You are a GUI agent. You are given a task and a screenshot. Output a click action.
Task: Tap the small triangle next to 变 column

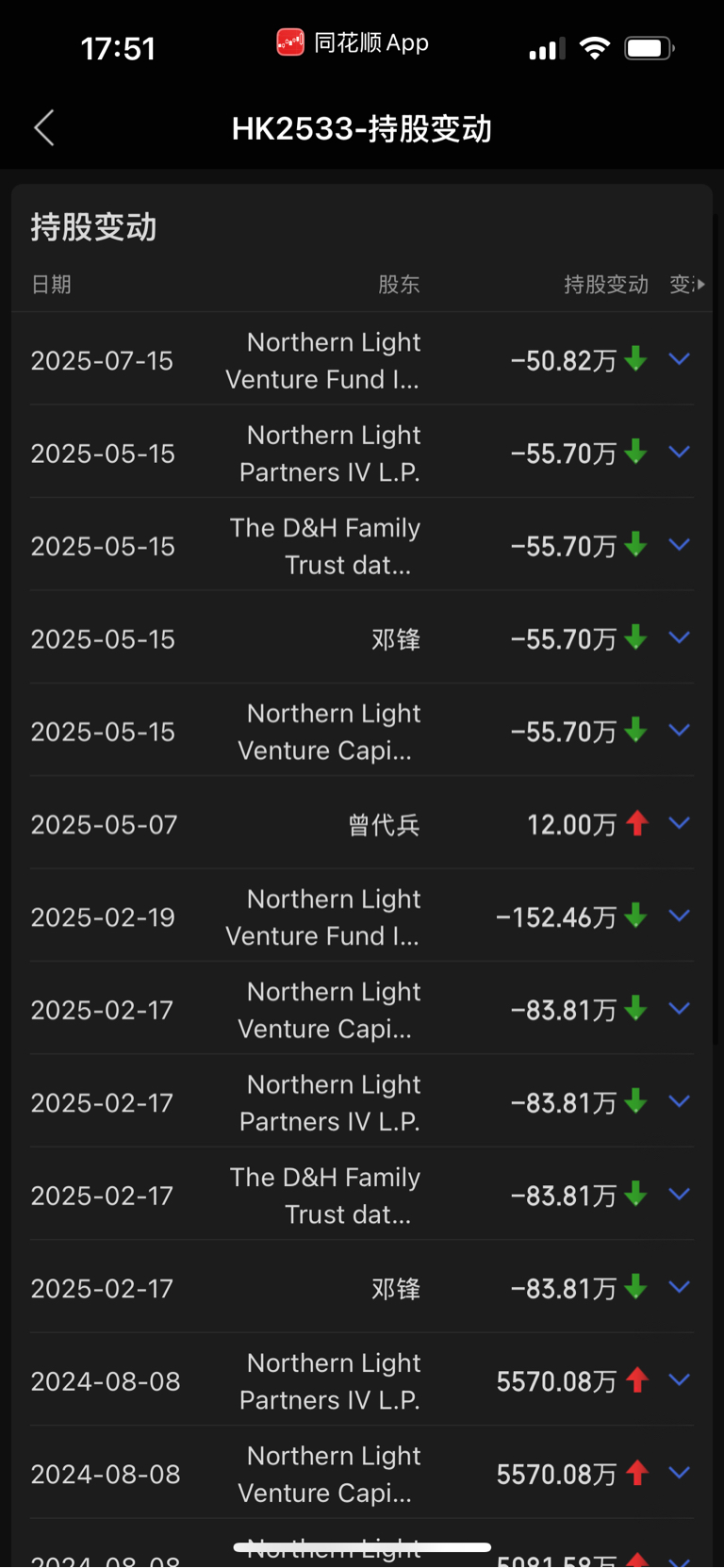coord(700,284)
